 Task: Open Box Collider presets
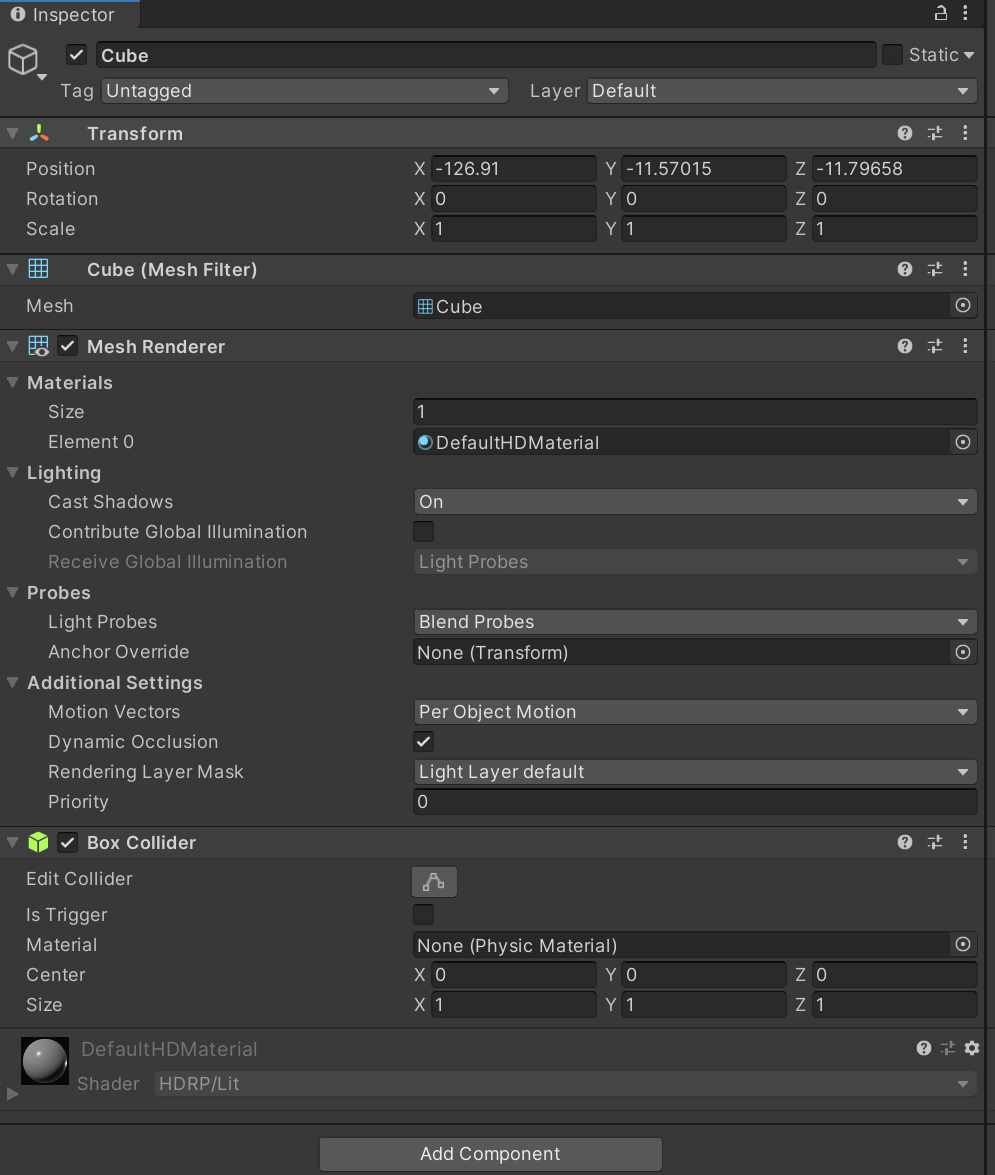(x=935, y=842)
